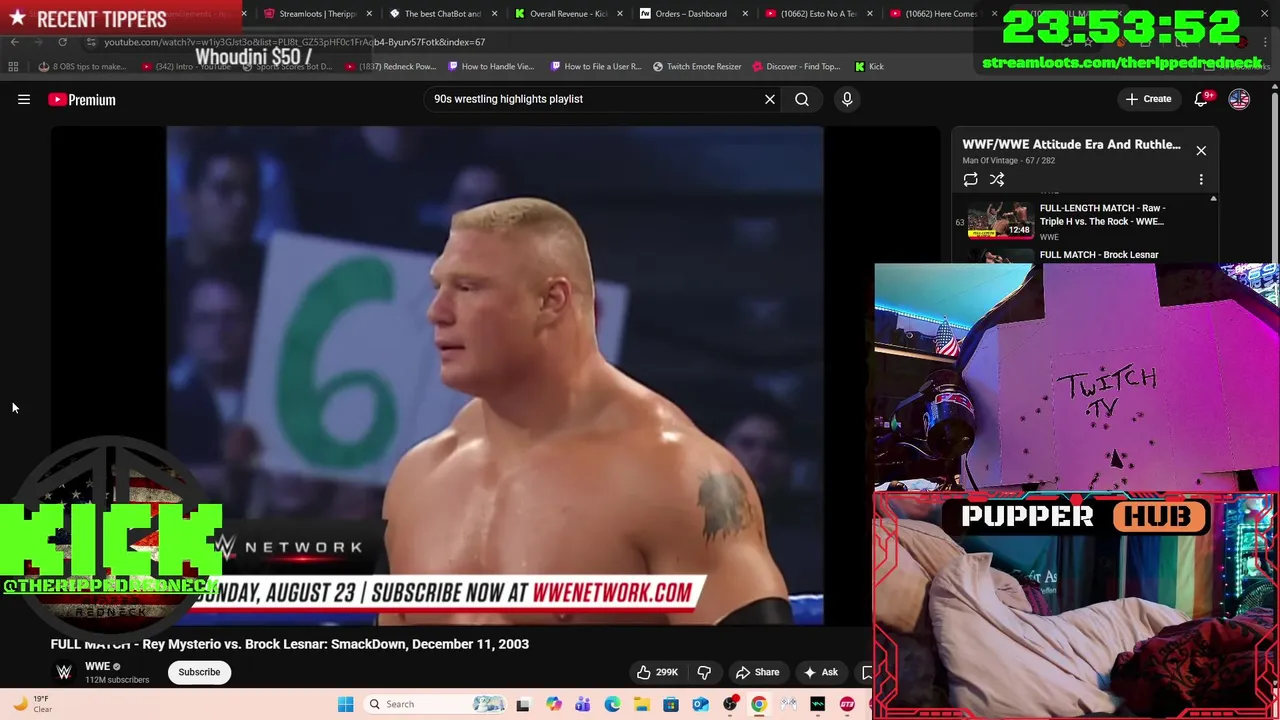Ask about this video

click(x=821, y=672)
